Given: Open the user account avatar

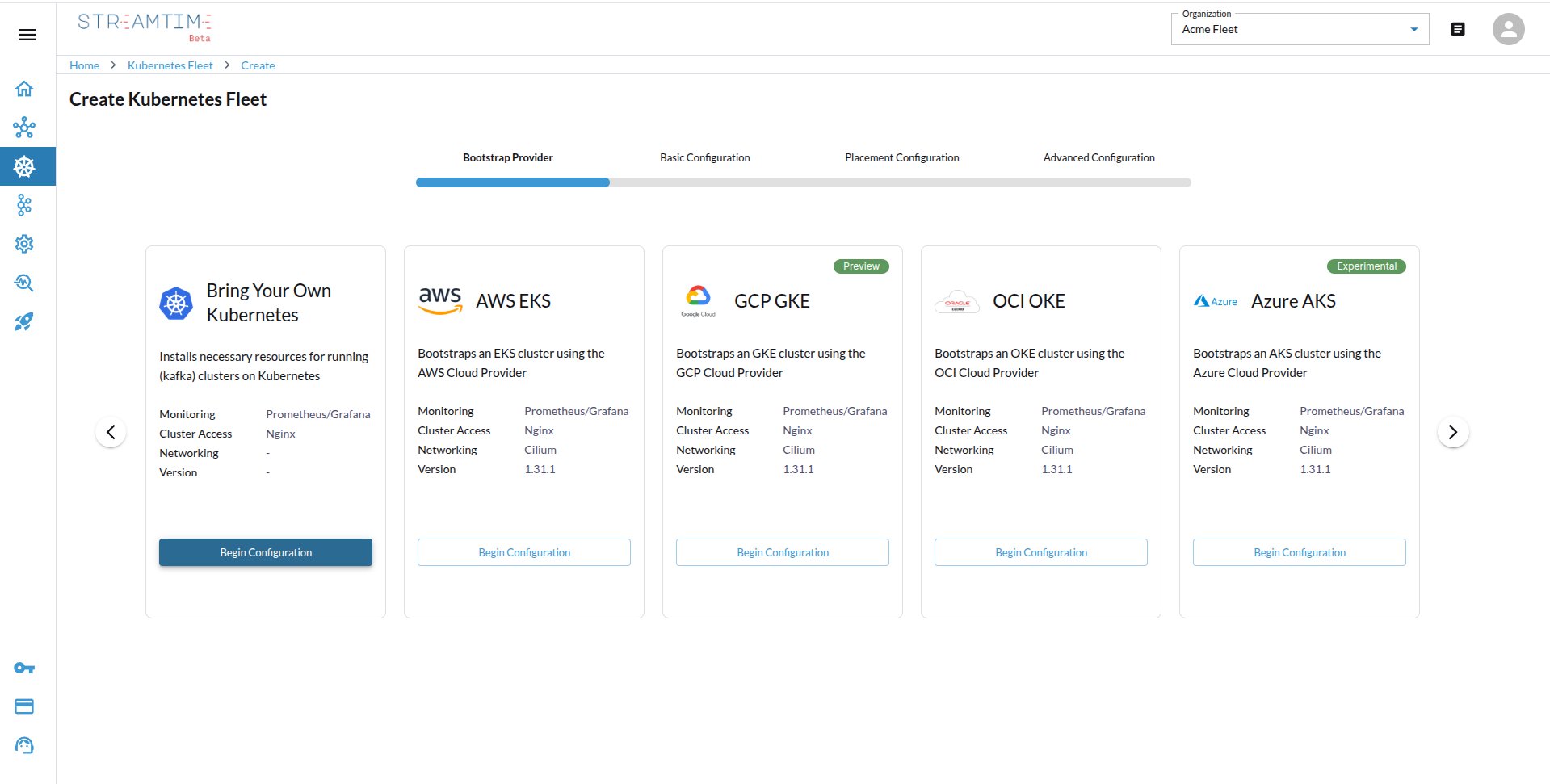Looking at the screenshot, I should click(1508, 29).
